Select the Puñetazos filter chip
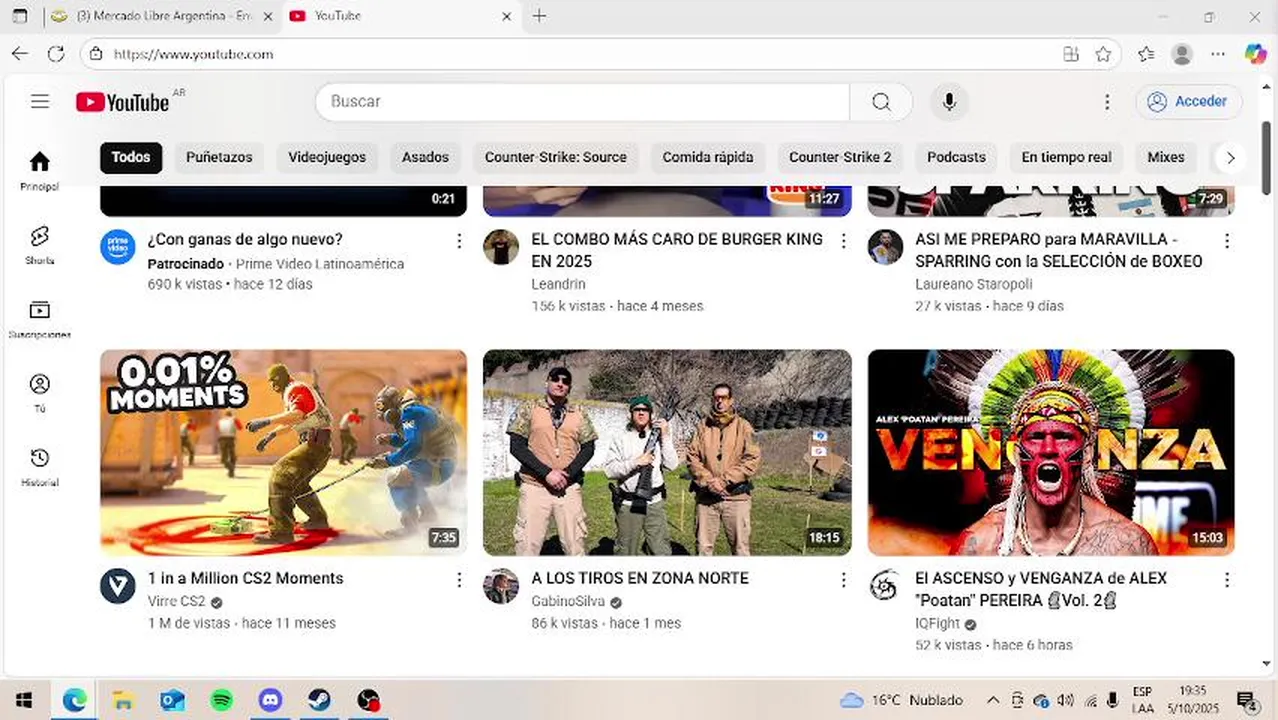Viewport: 1278px width, 720px height. tap(219, 157)
